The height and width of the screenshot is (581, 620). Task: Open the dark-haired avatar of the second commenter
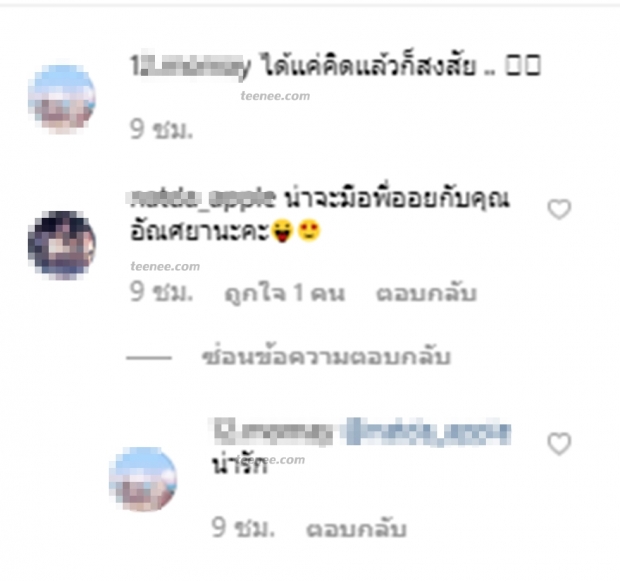62,245
